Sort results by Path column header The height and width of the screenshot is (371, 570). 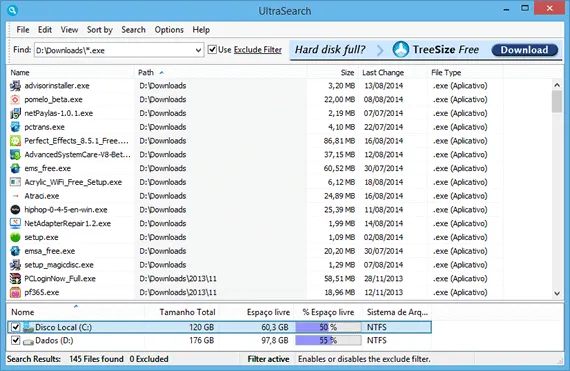pyautogui.click(x=220, y=73)
